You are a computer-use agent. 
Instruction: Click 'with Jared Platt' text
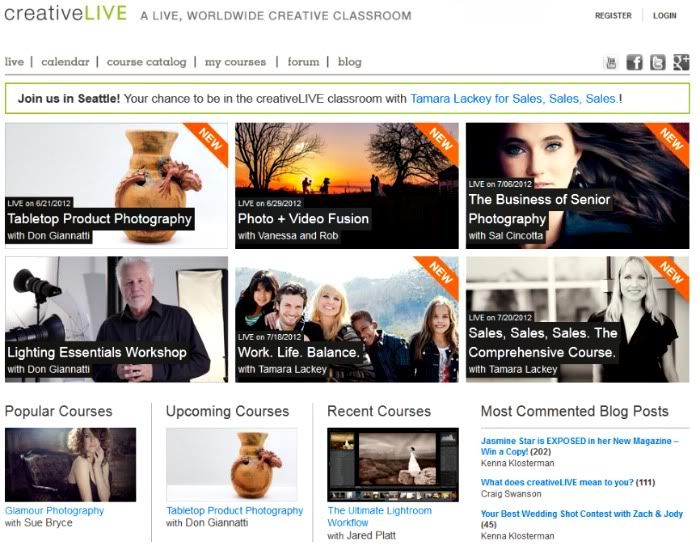point(361,535)
